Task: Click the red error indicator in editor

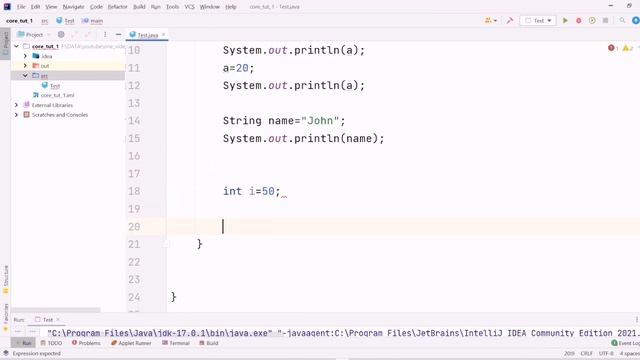Action: click(613, 48)
